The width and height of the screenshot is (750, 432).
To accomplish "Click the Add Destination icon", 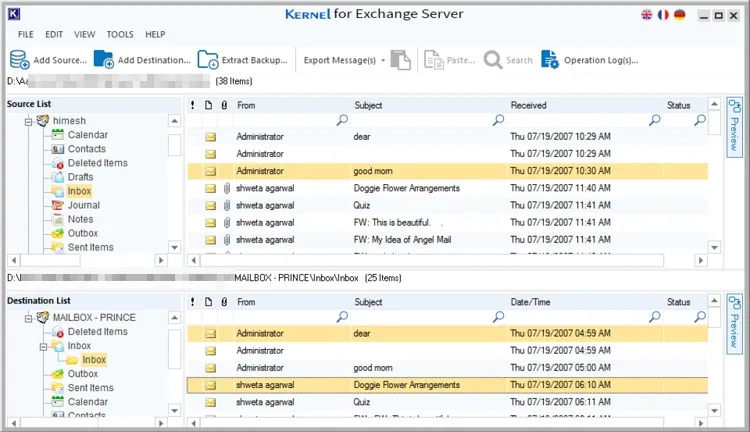I will (x=103, y=60).
